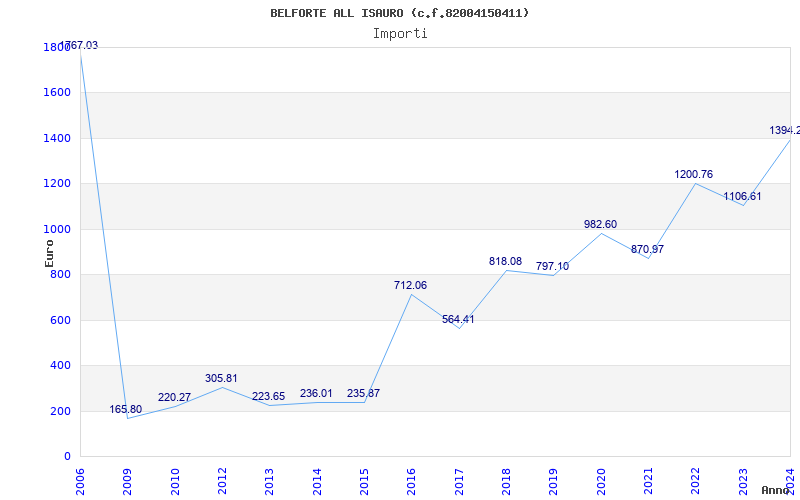Viewport: 800px width, 500px height.
Task: Click the data label 236.01
Action: click(316, 393)
